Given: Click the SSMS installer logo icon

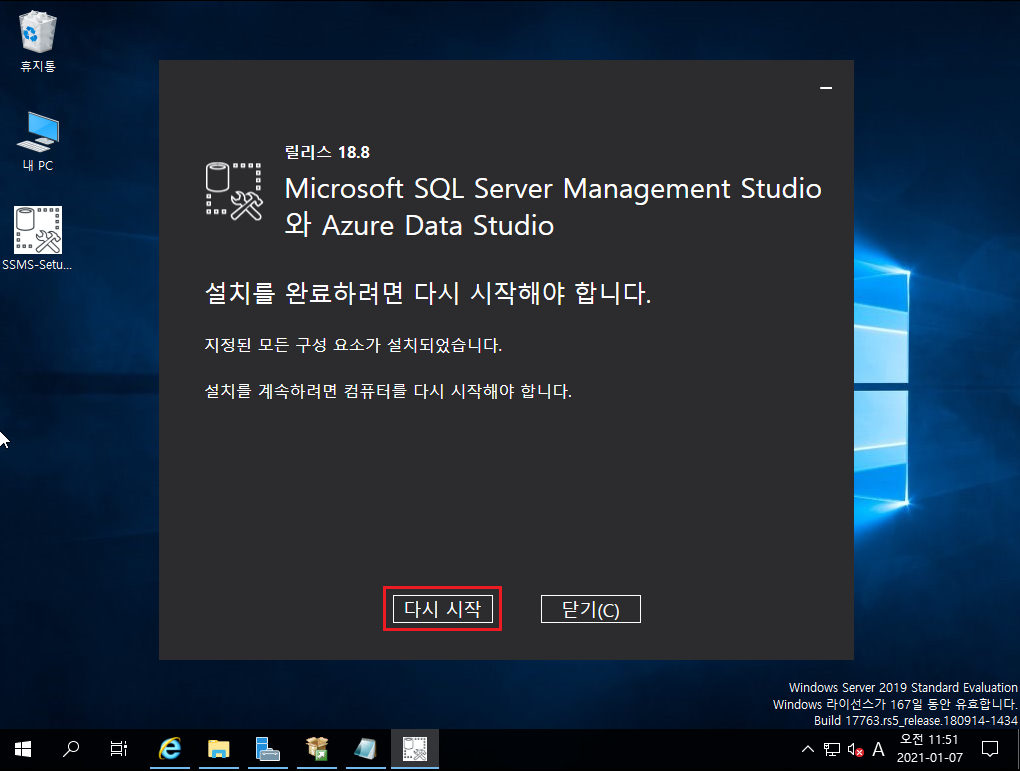Looking at the screenshot, I should coord(234,191).
